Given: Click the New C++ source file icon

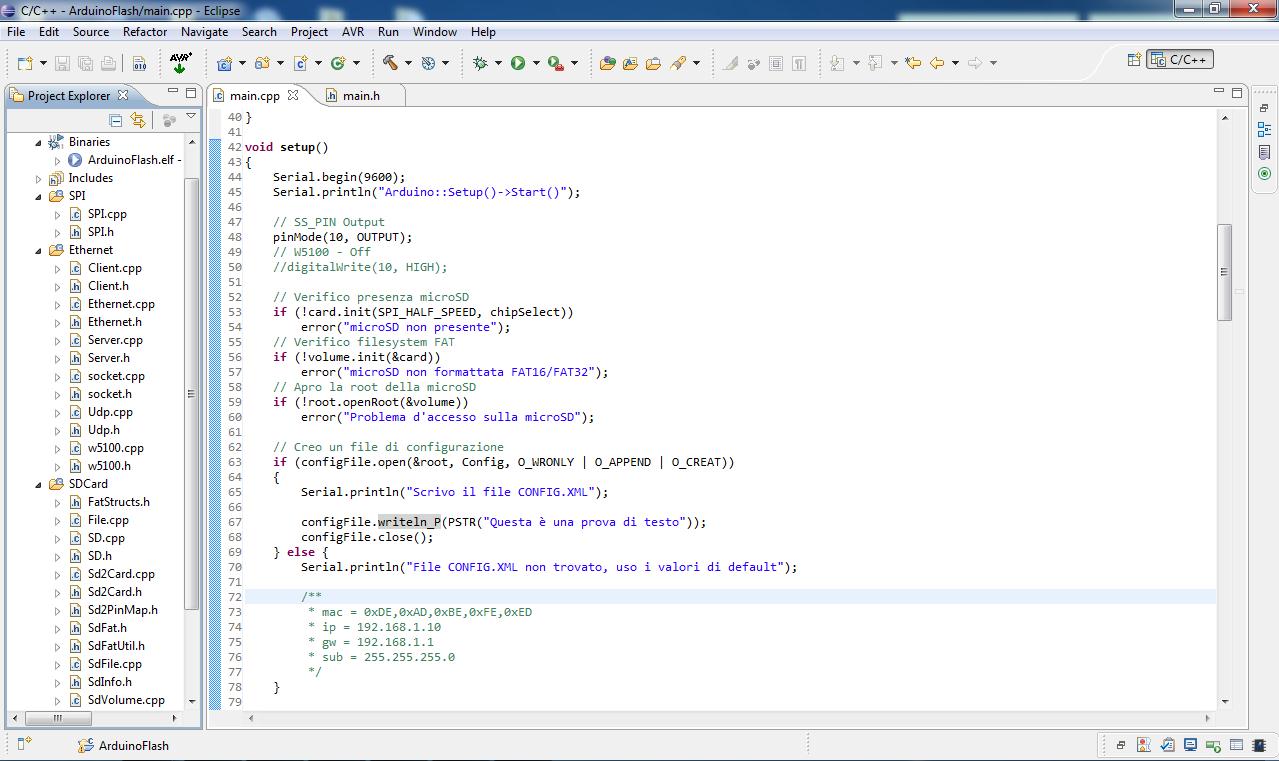Looking at the screenshot, I should pyautogui.click(x=300, y=63).
